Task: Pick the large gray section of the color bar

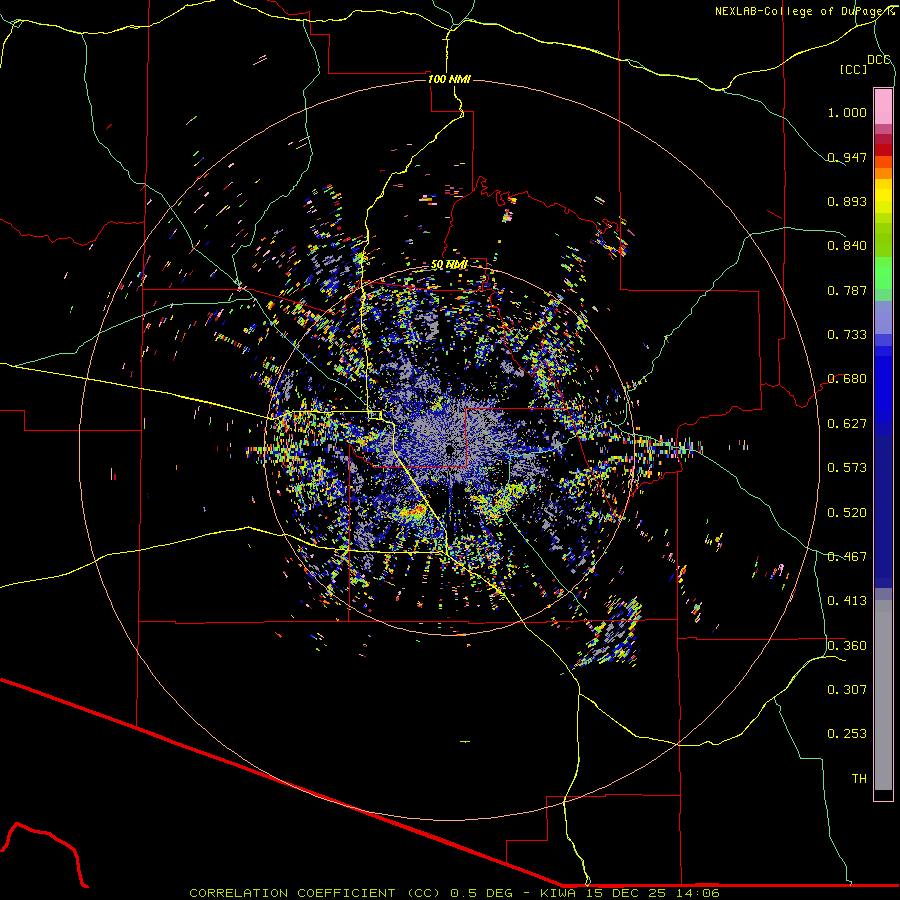Action: [x=883, y=695]
